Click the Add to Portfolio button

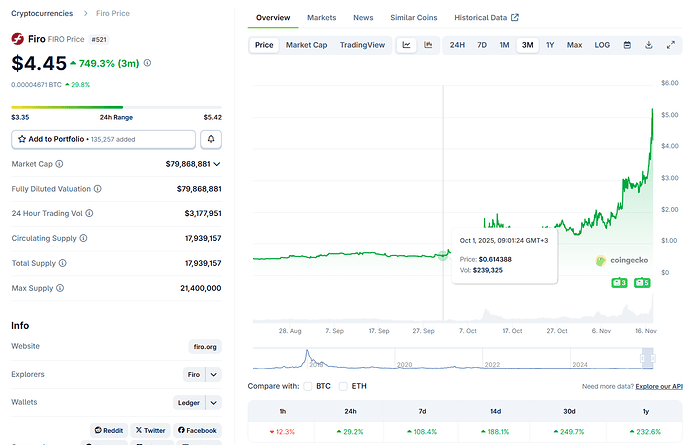104,139
